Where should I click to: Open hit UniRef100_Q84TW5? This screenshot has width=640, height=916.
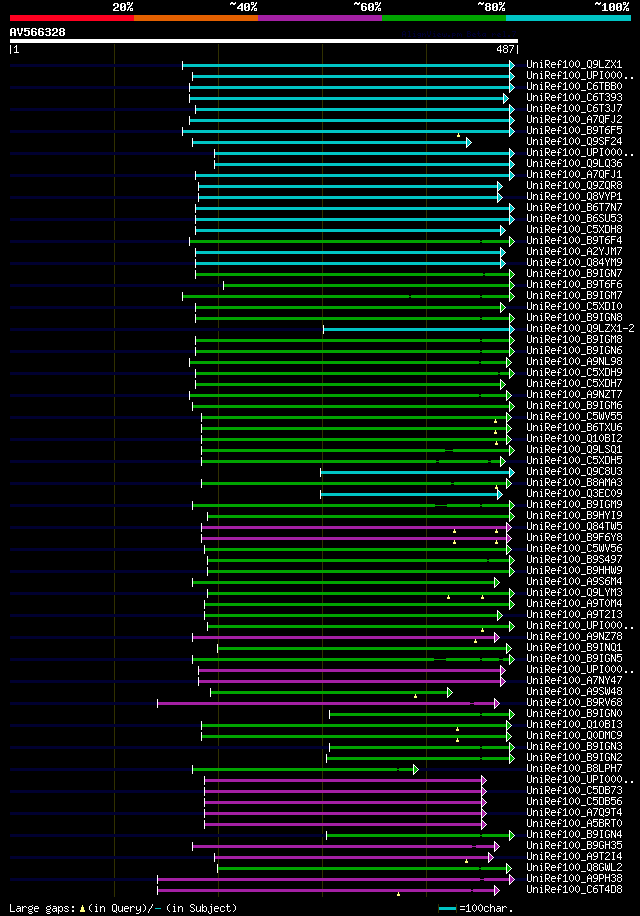[x=574, y=526]
